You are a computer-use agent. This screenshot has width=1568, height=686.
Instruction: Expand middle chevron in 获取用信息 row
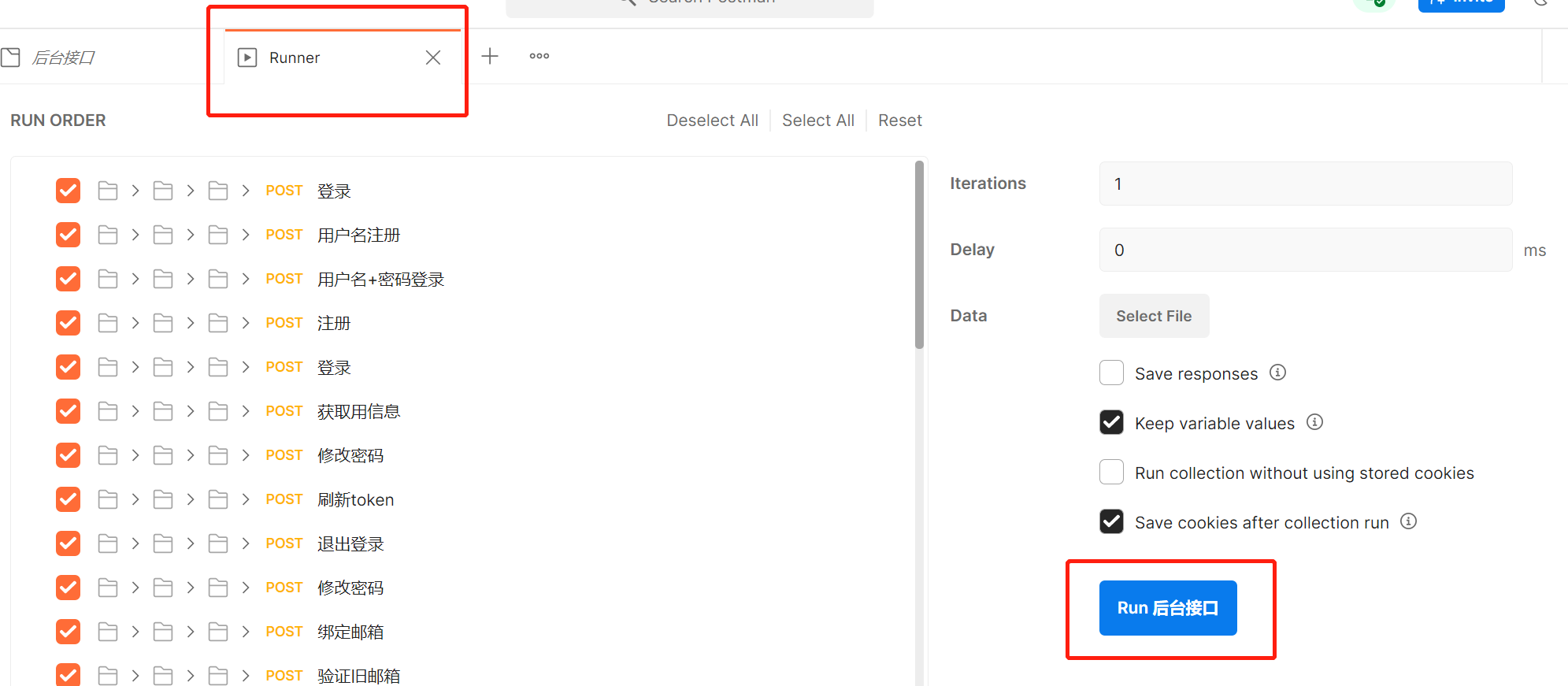[191, 411]
